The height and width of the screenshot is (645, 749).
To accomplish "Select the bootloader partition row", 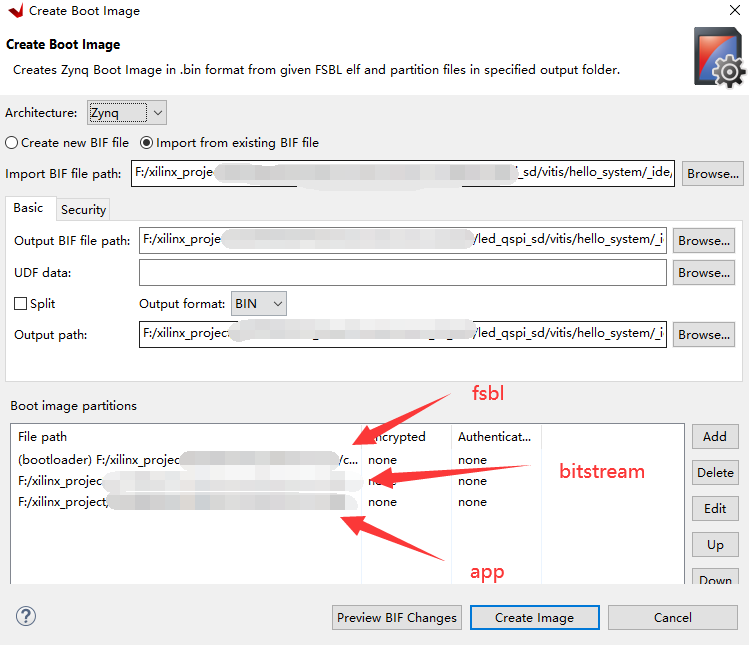I will point(347,460).
